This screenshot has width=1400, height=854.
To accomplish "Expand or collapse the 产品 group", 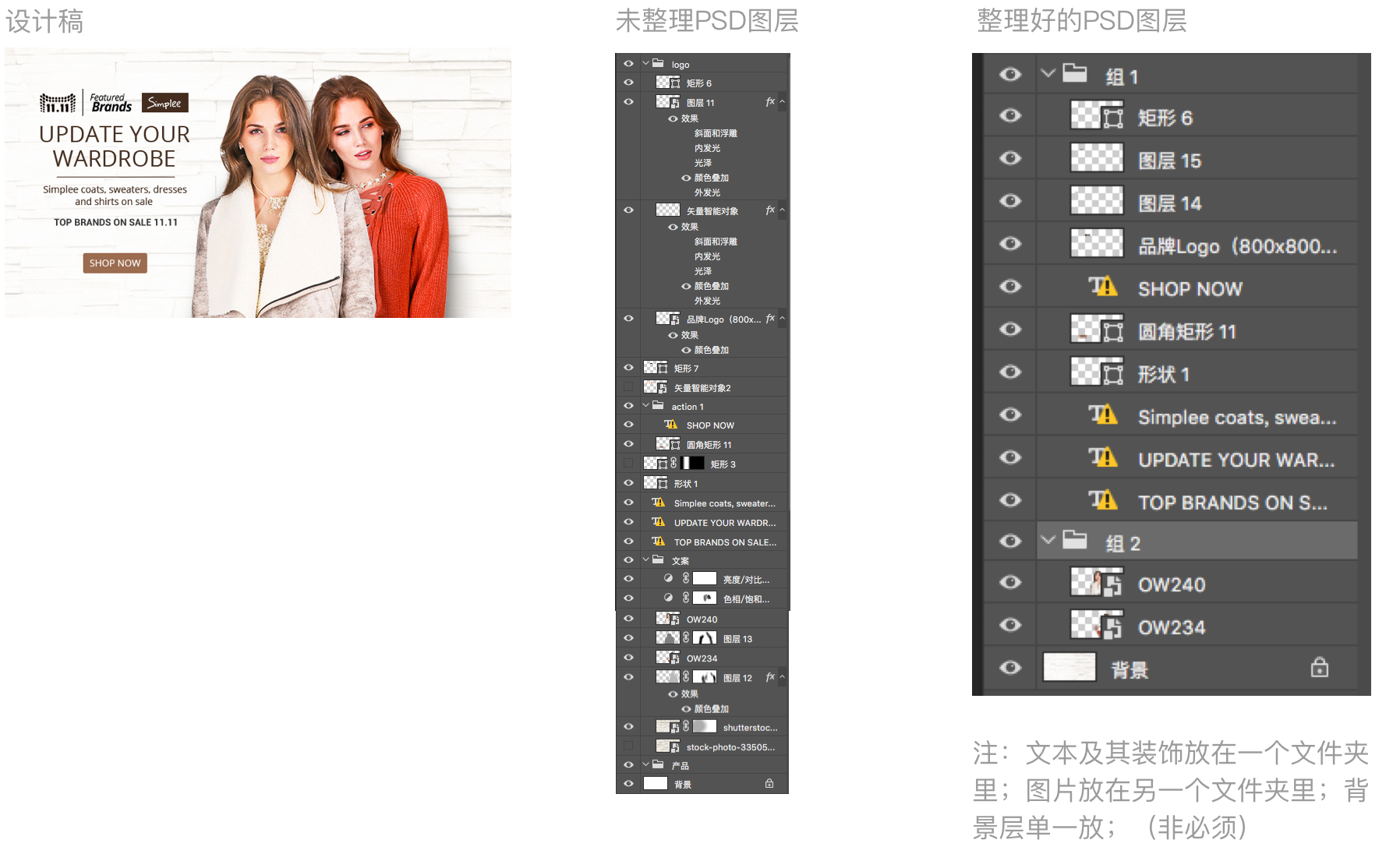I will pyautogui.click(x=645, y=764).
